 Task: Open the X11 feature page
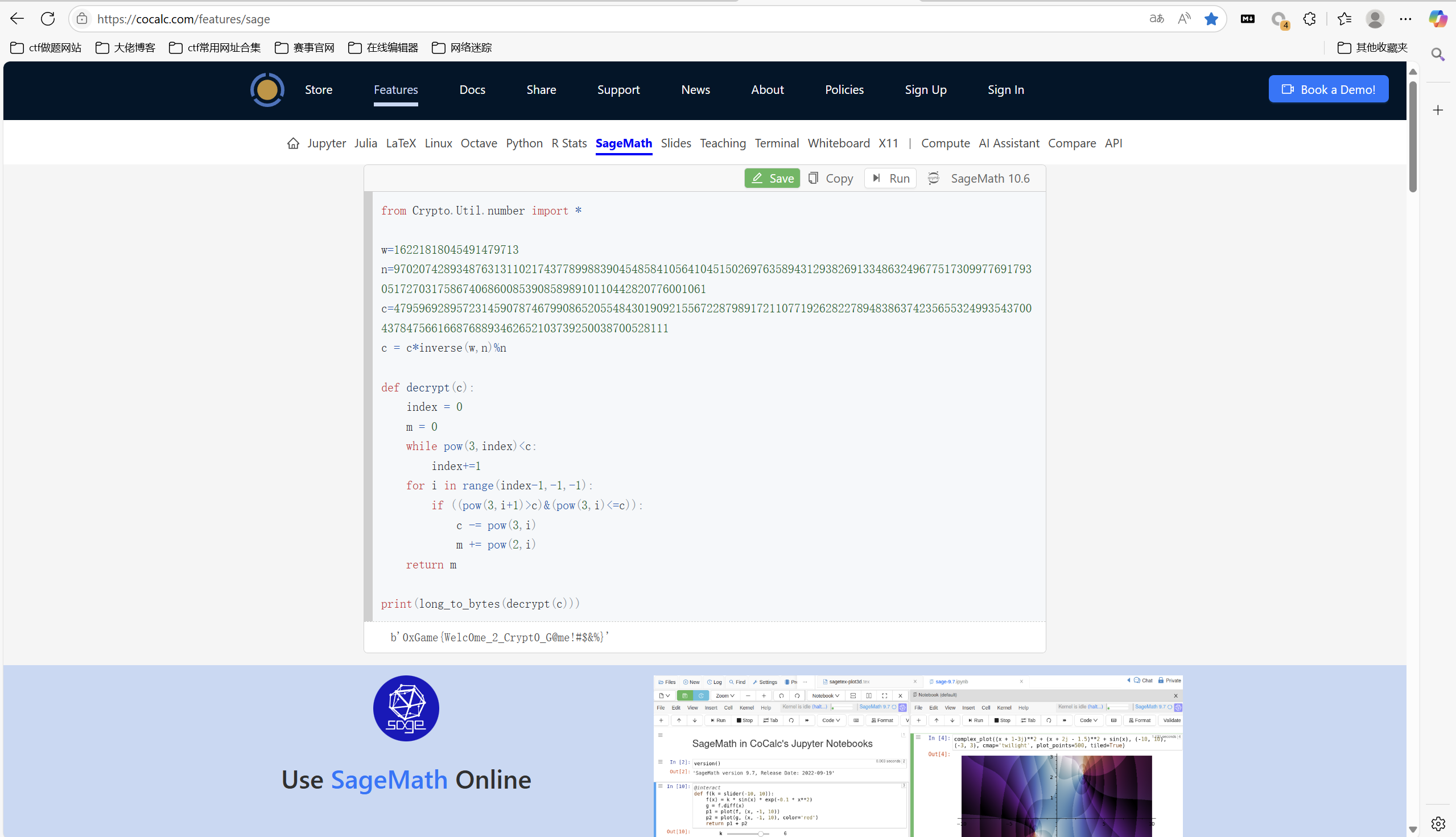coord(888,143)
